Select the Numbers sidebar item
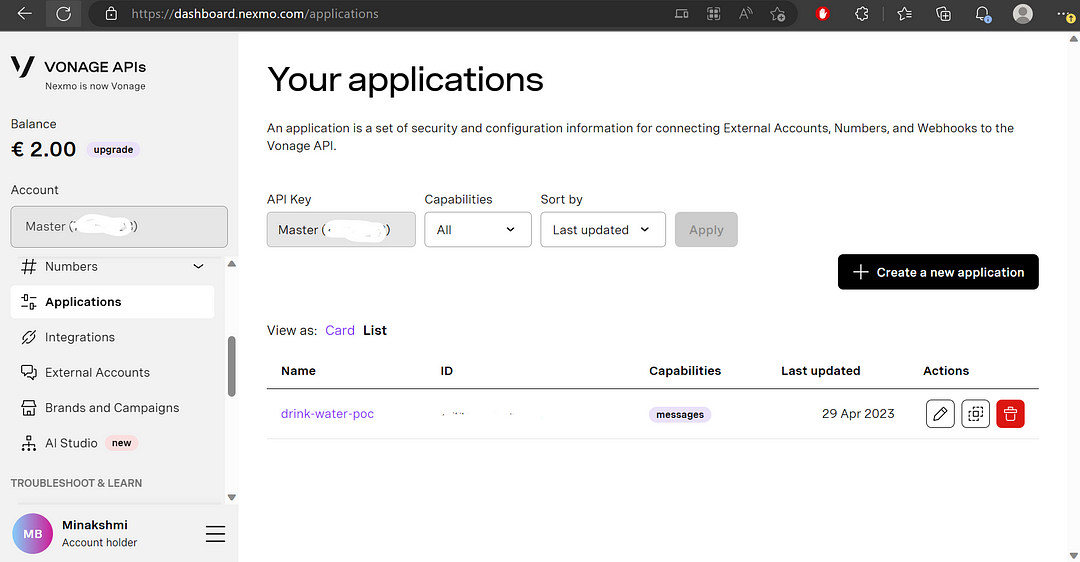 click(x=72, y=267)
